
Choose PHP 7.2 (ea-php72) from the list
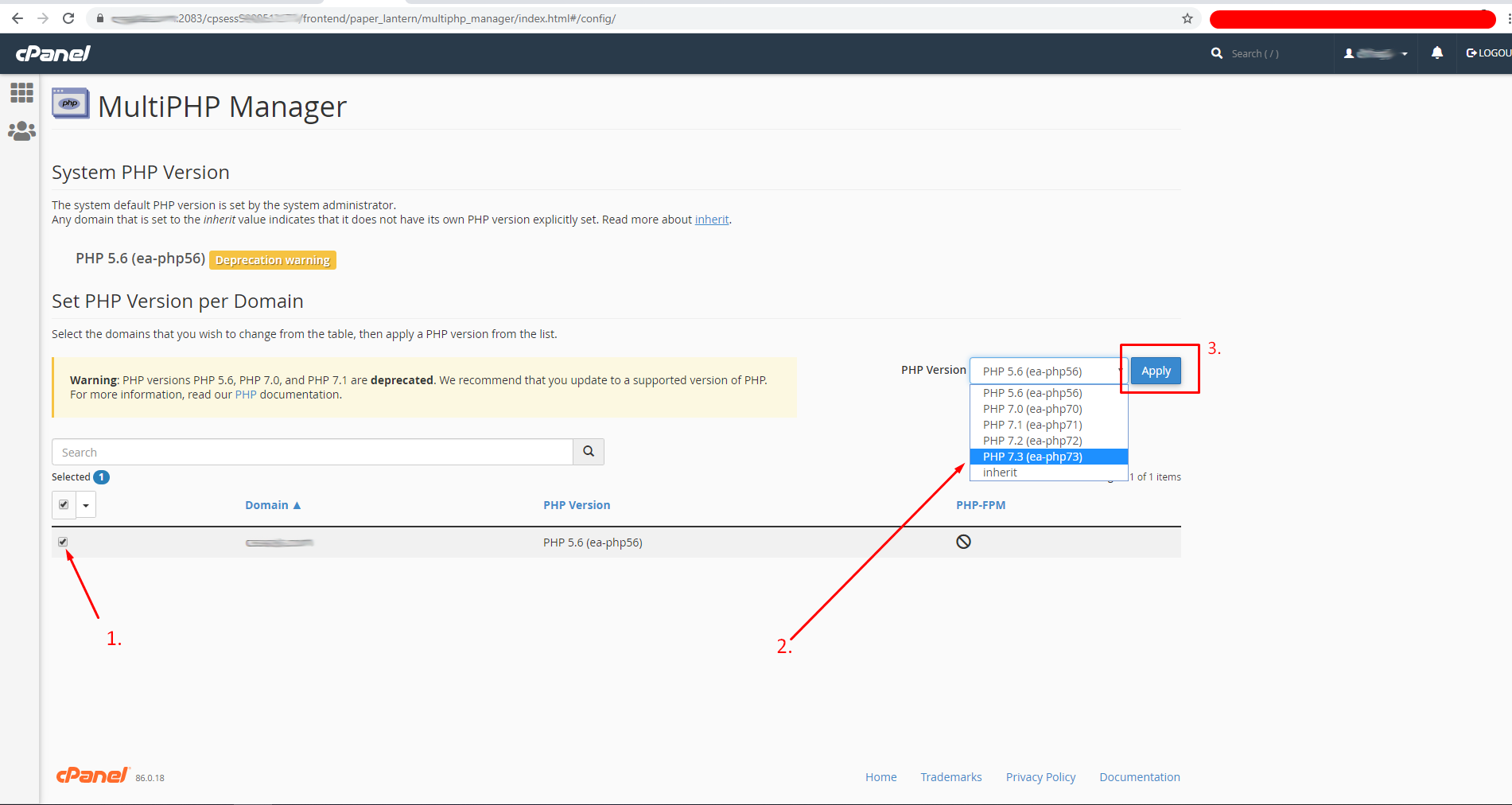tap(1048, 441)
